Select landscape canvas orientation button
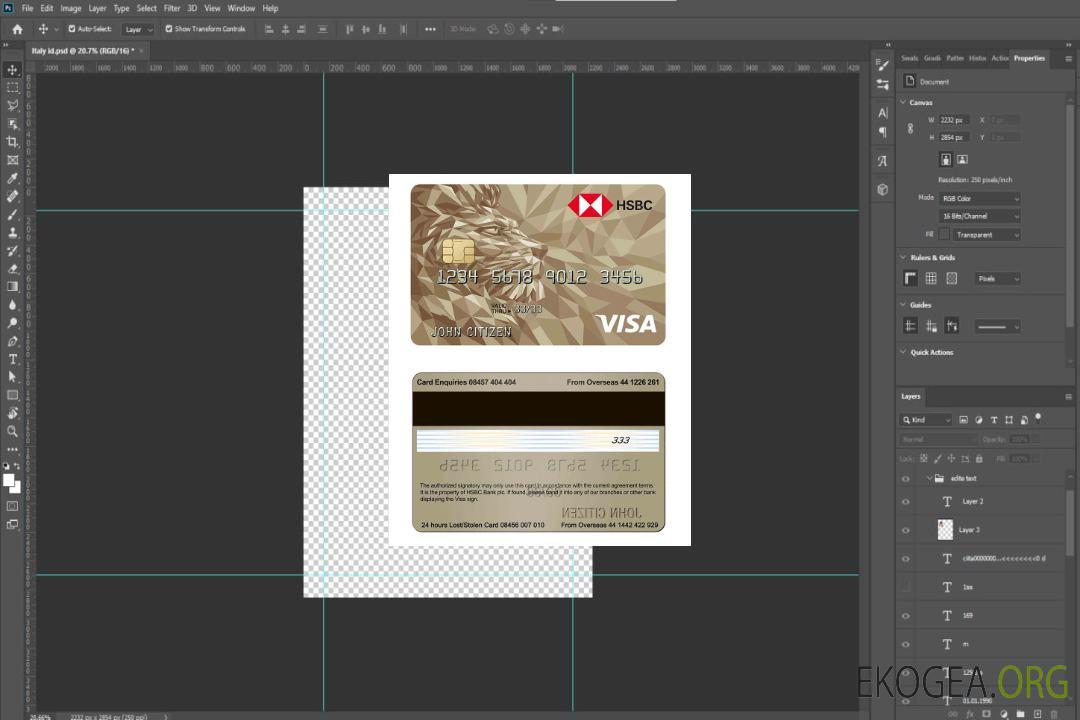Screen dimensions: 1080x720 pos(962,160)
